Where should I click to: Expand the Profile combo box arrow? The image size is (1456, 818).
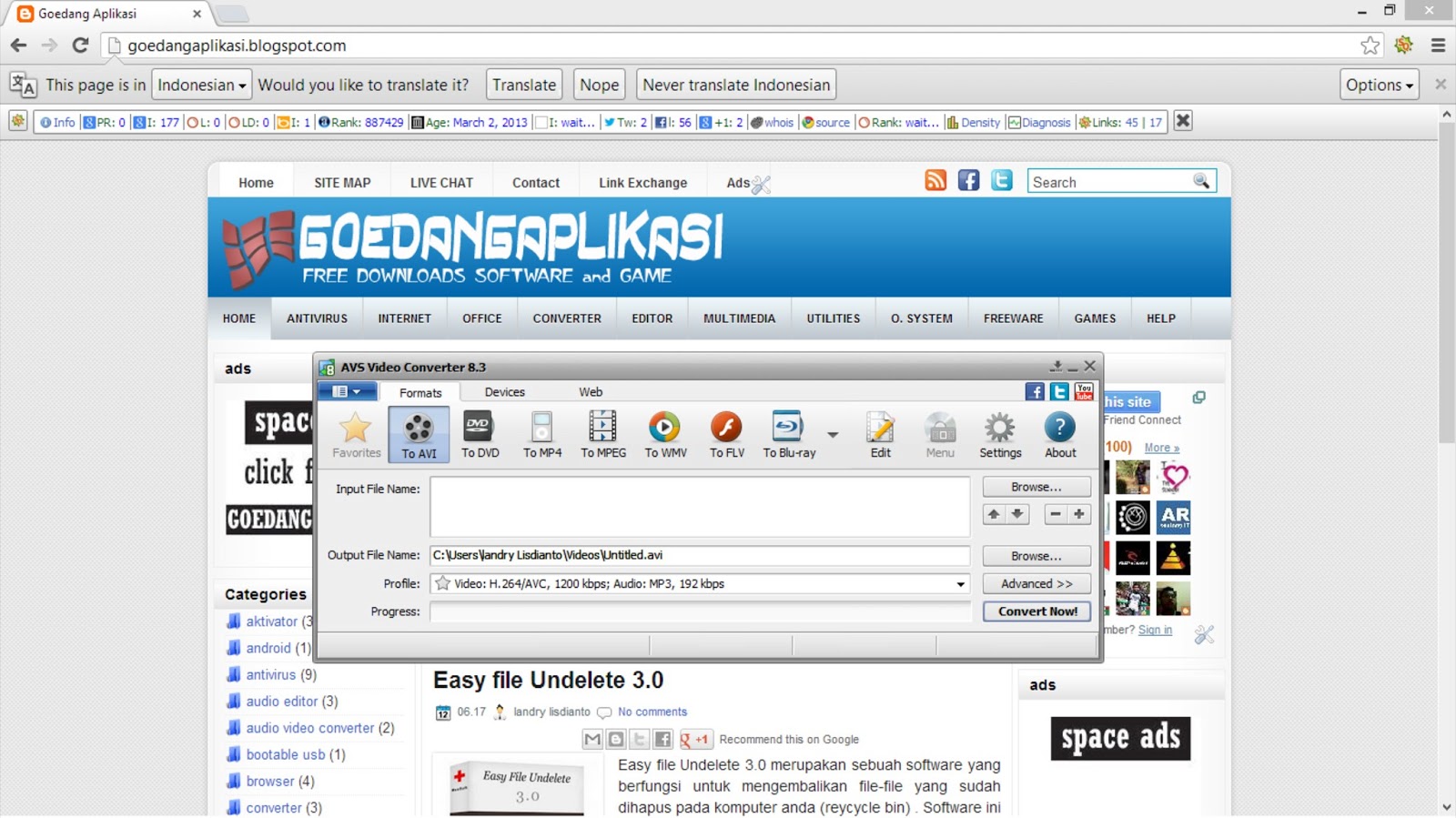click(x=960, y=584)
